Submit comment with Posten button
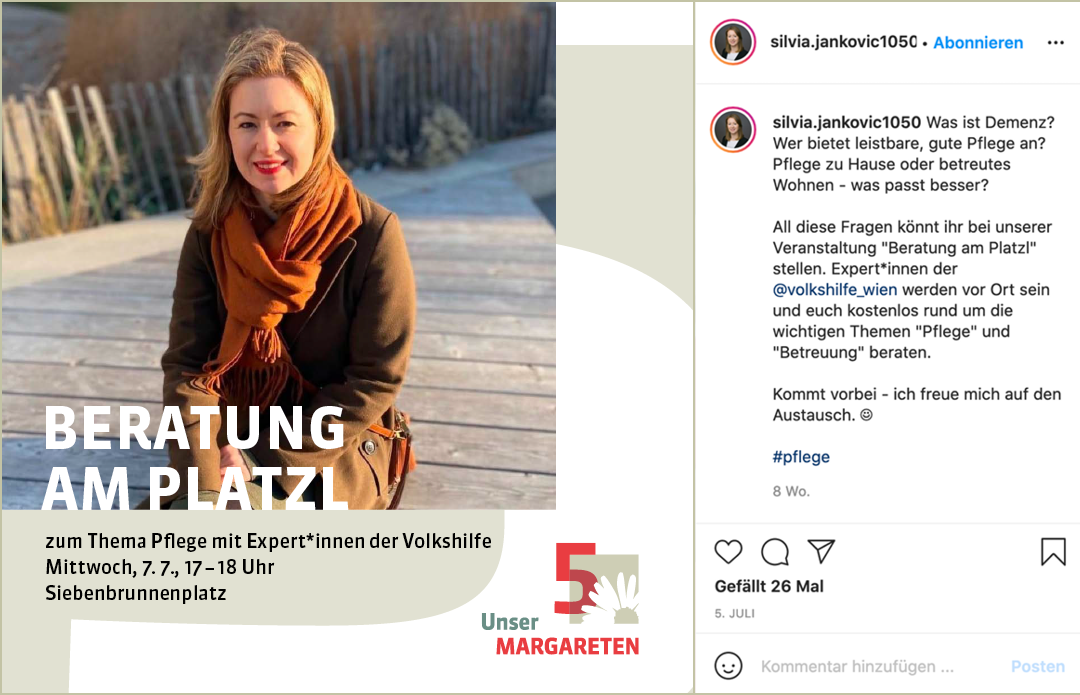This screenshot has height=695, width=1080. tap(1037, 667)
